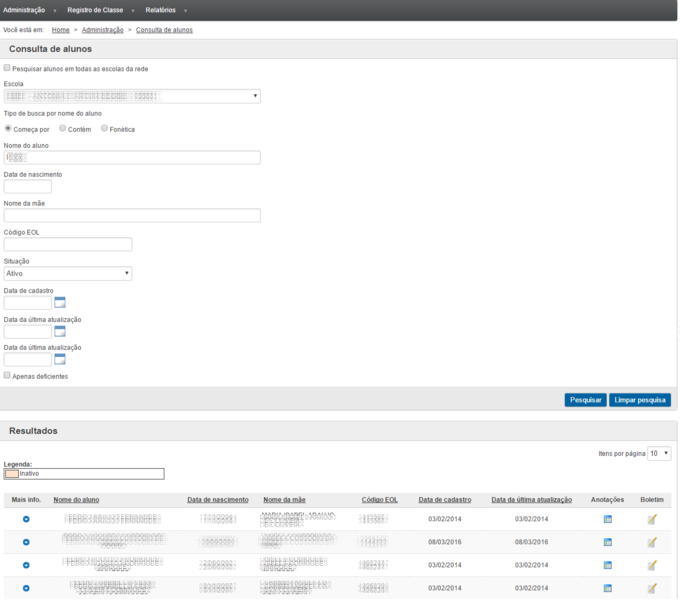Change Itens por página dropdown
Screen dimensions: 680x600
pos(659,453)
